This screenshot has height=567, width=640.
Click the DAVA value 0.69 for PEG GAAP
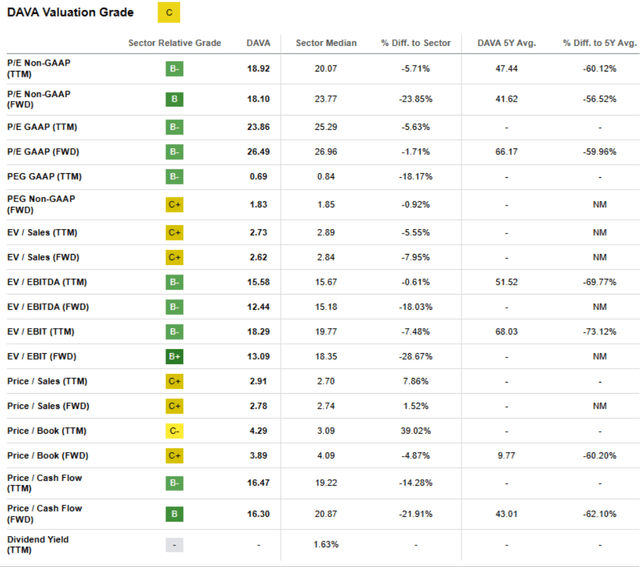(x=258, y=177)
